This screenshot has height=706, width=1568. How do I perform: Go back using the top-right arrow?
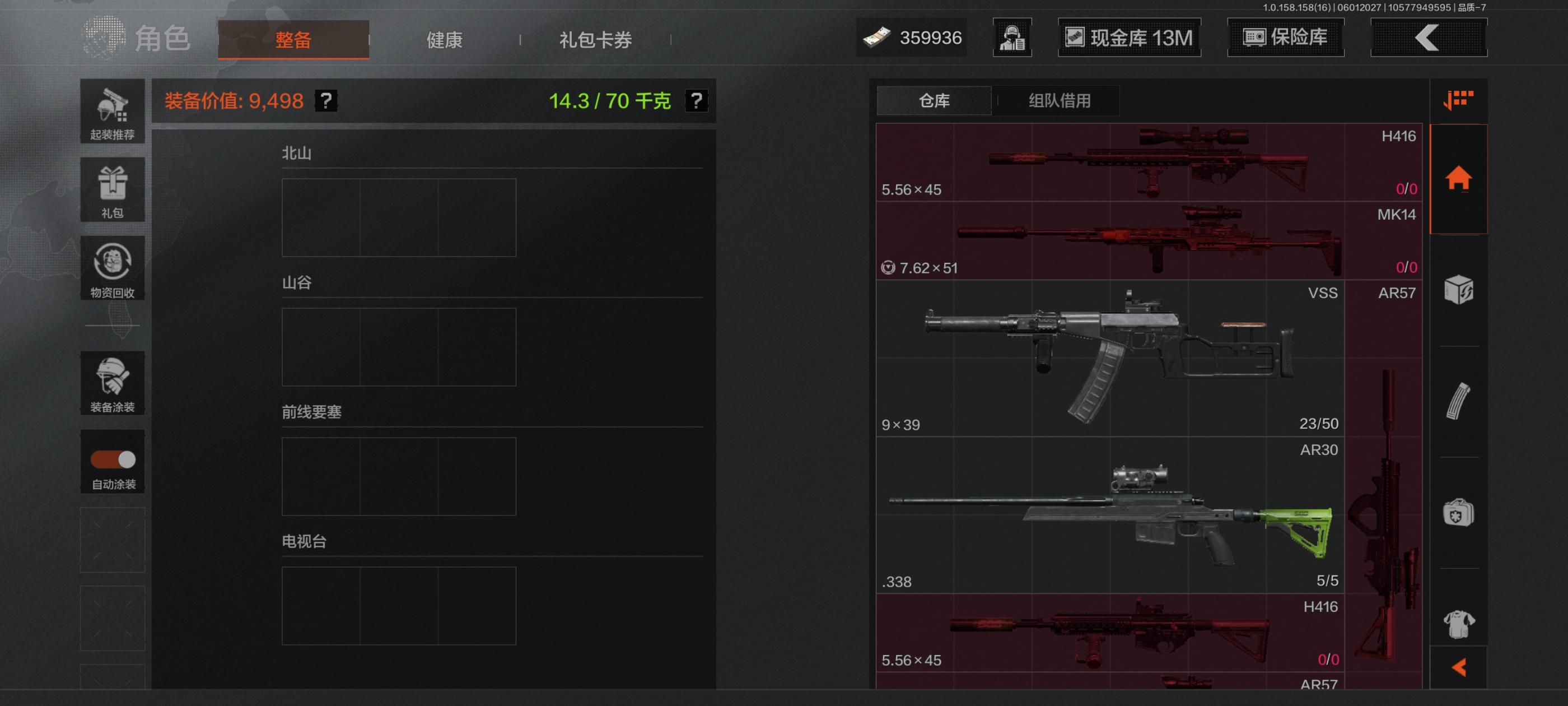tap(1429, 38)
